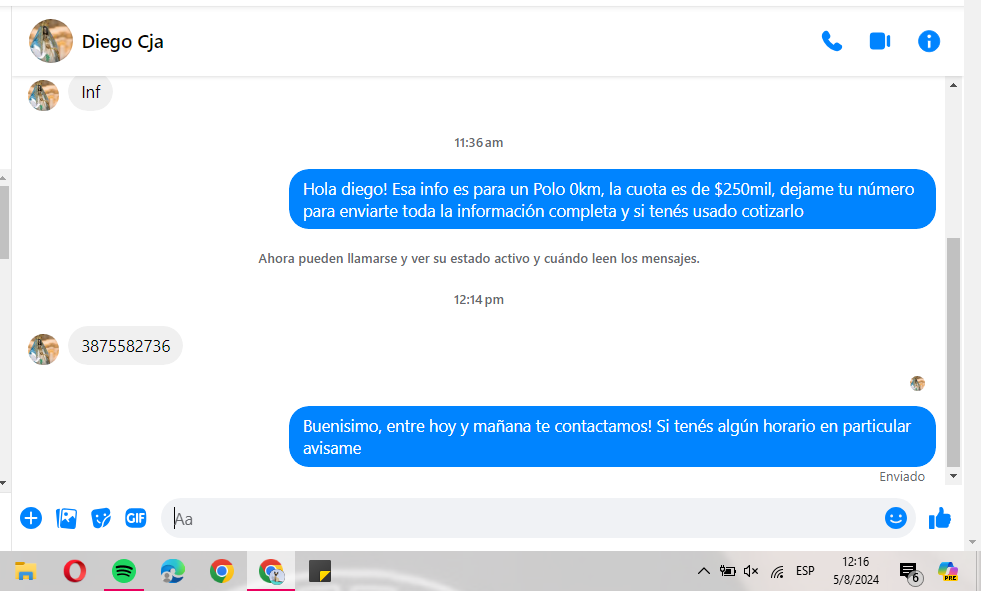This screenshot has height=591, width=981.
Task: Attach a photo or file
Action: click(67, 518)
